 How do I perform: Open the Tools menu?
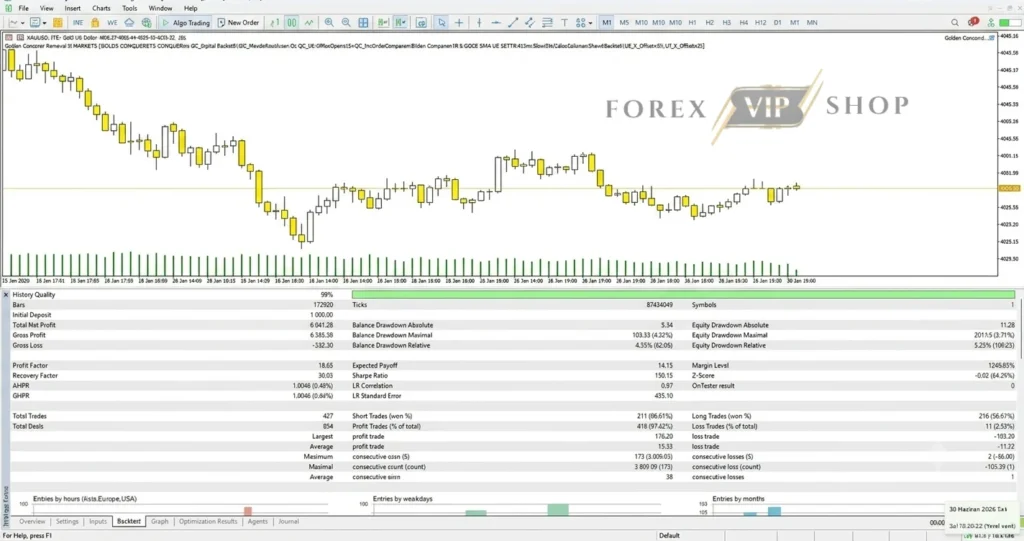click(130, 8)
